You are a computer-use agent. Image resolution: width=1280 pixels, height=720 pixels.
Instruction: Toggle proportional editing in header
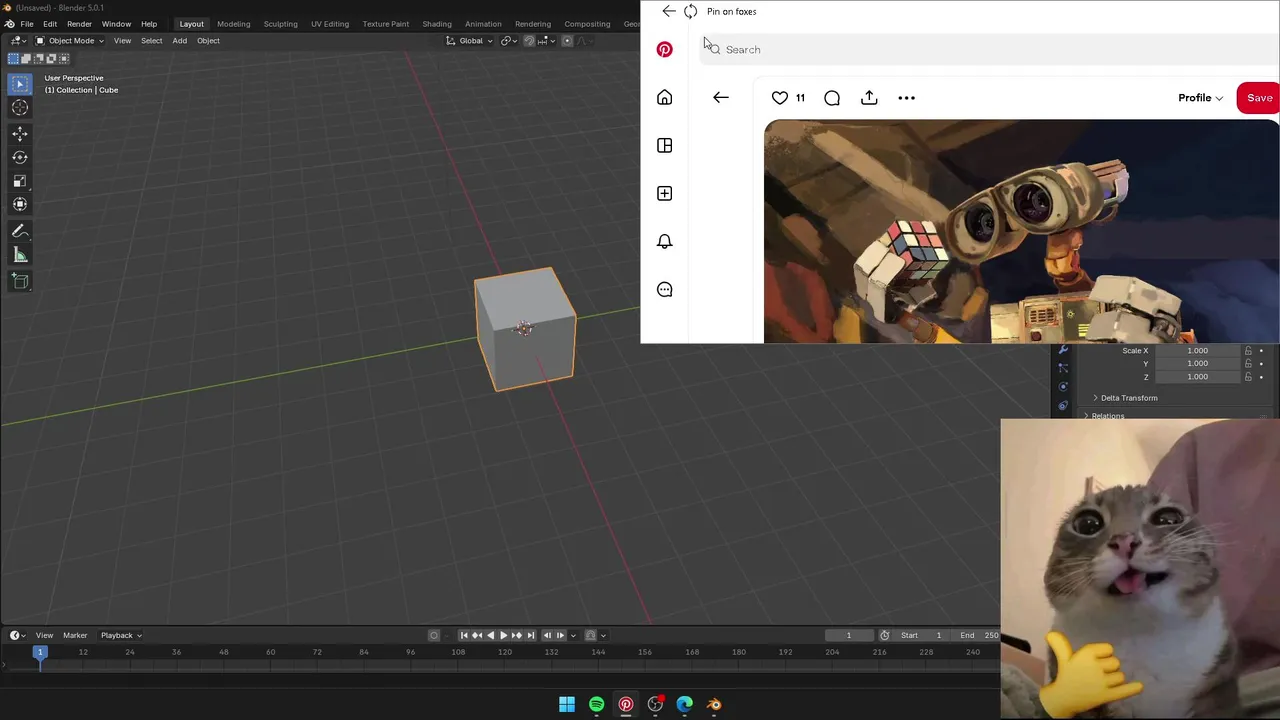click(567, 41)
